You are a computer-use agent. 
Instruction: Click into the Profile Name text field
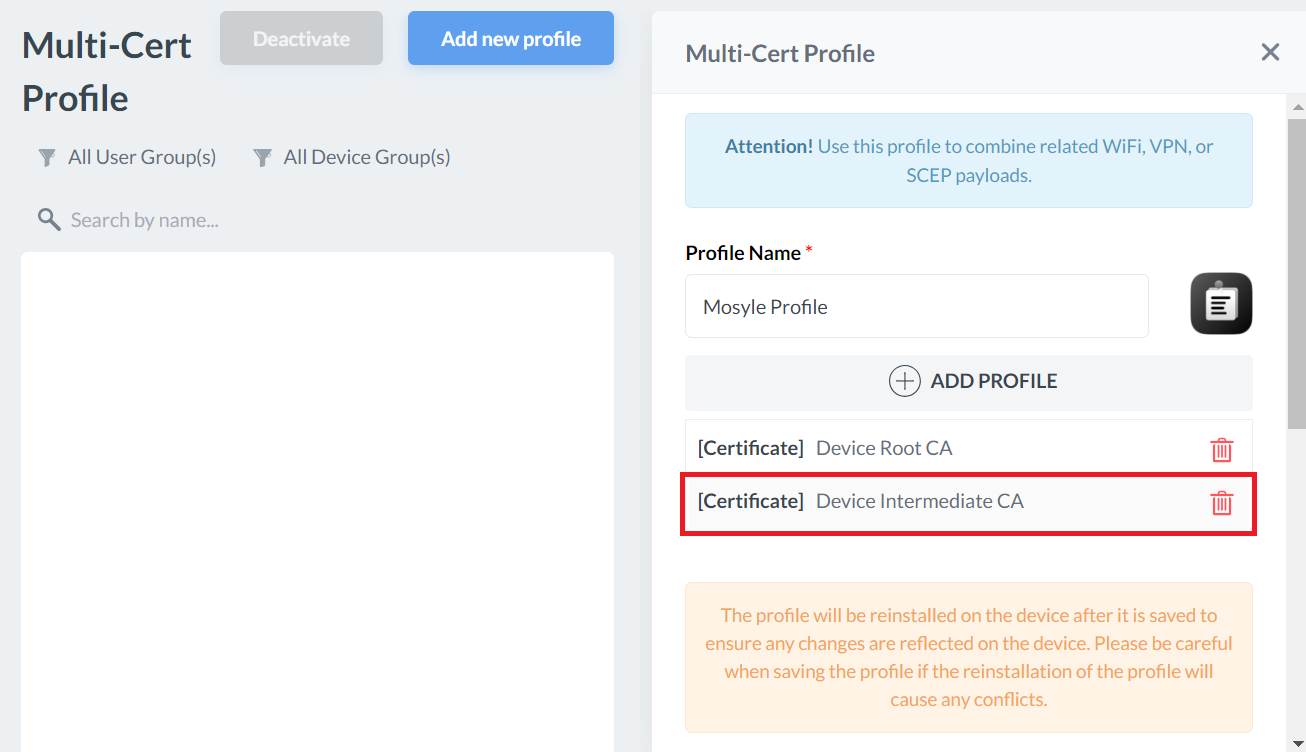click(916, 307)
